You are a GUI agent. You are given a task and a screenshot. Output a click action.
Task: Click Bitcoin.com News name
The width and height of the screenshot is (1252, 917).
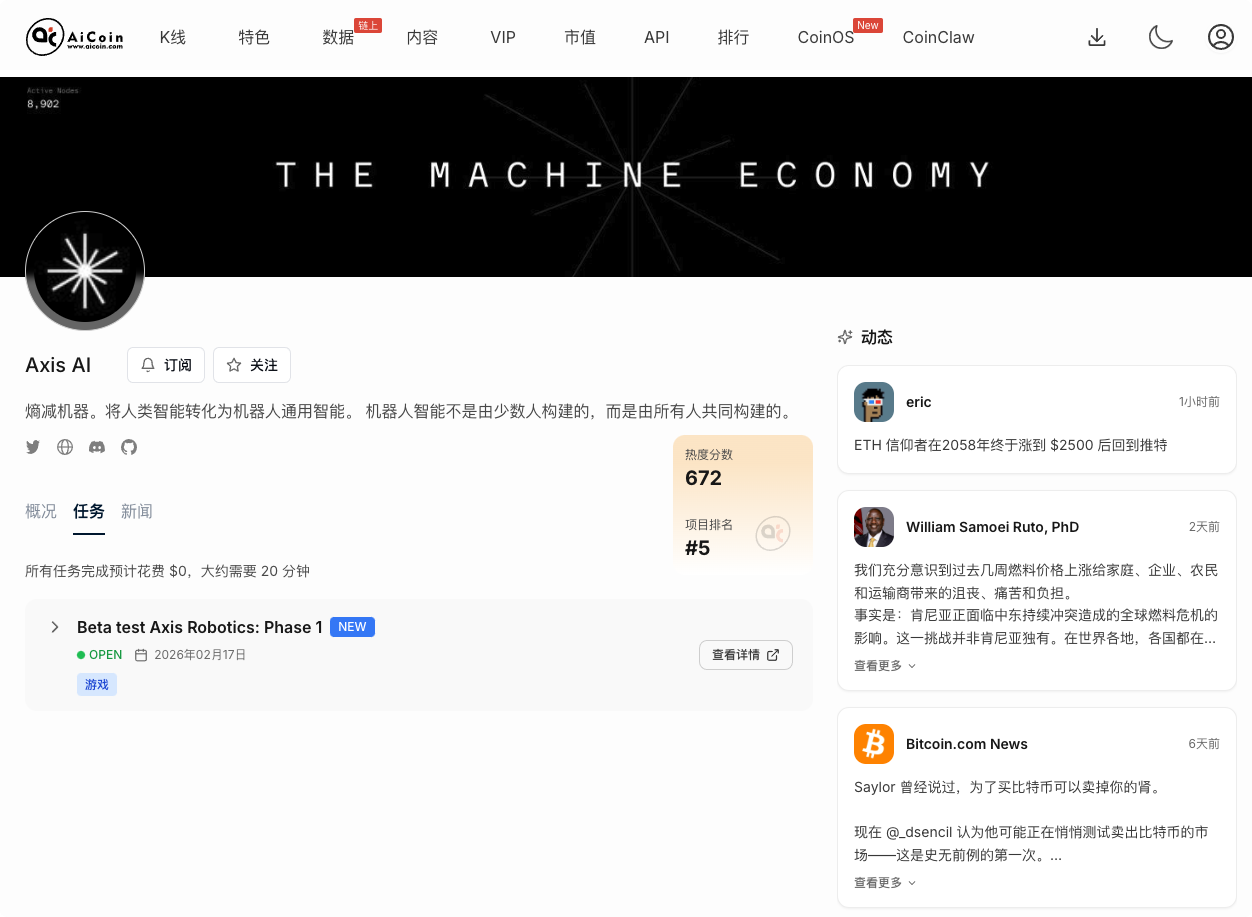point(967,744)
